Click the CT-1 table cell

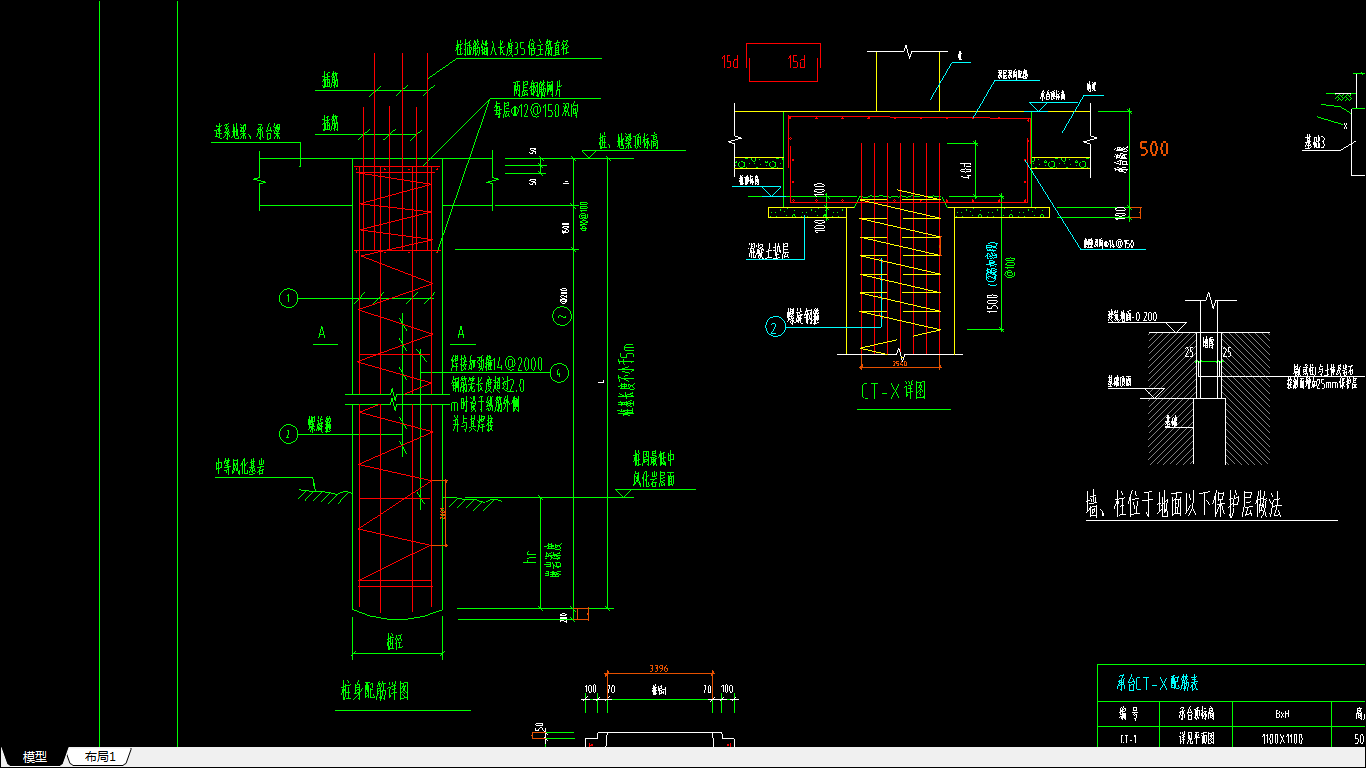(x=1129, y=739)
